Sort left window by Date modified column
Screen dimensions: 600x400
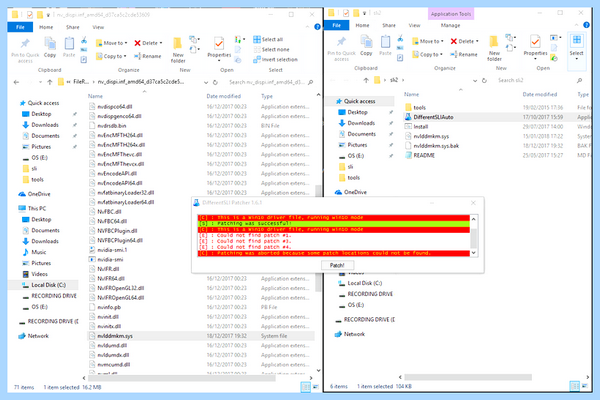(223, 96)
